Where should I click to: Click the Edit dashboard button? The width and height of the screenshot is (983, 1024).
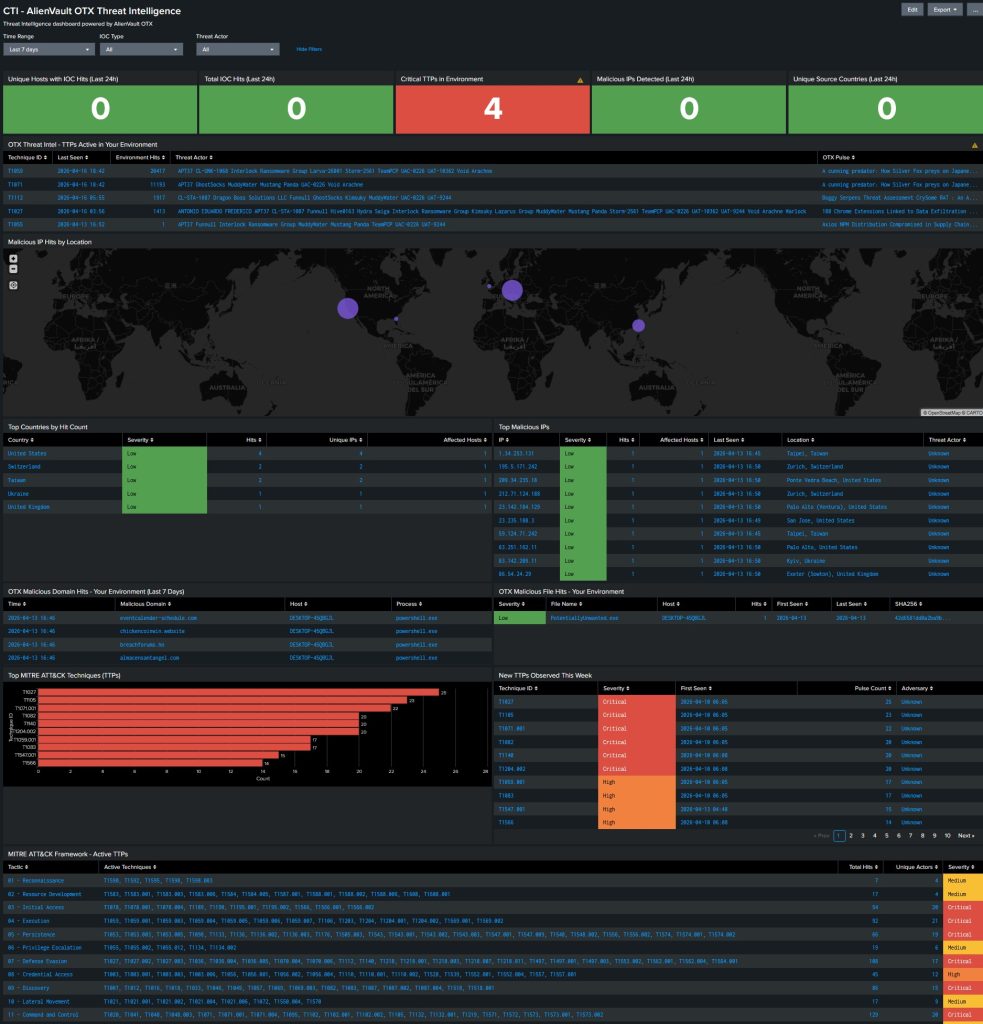[x=912, y=9]
